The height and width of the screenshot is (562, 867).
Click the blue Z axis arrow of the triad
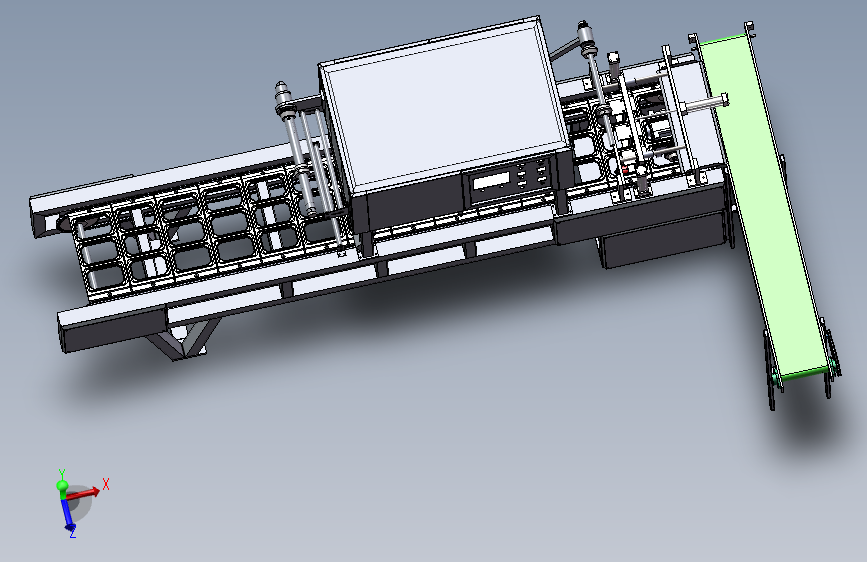[68, 514]
